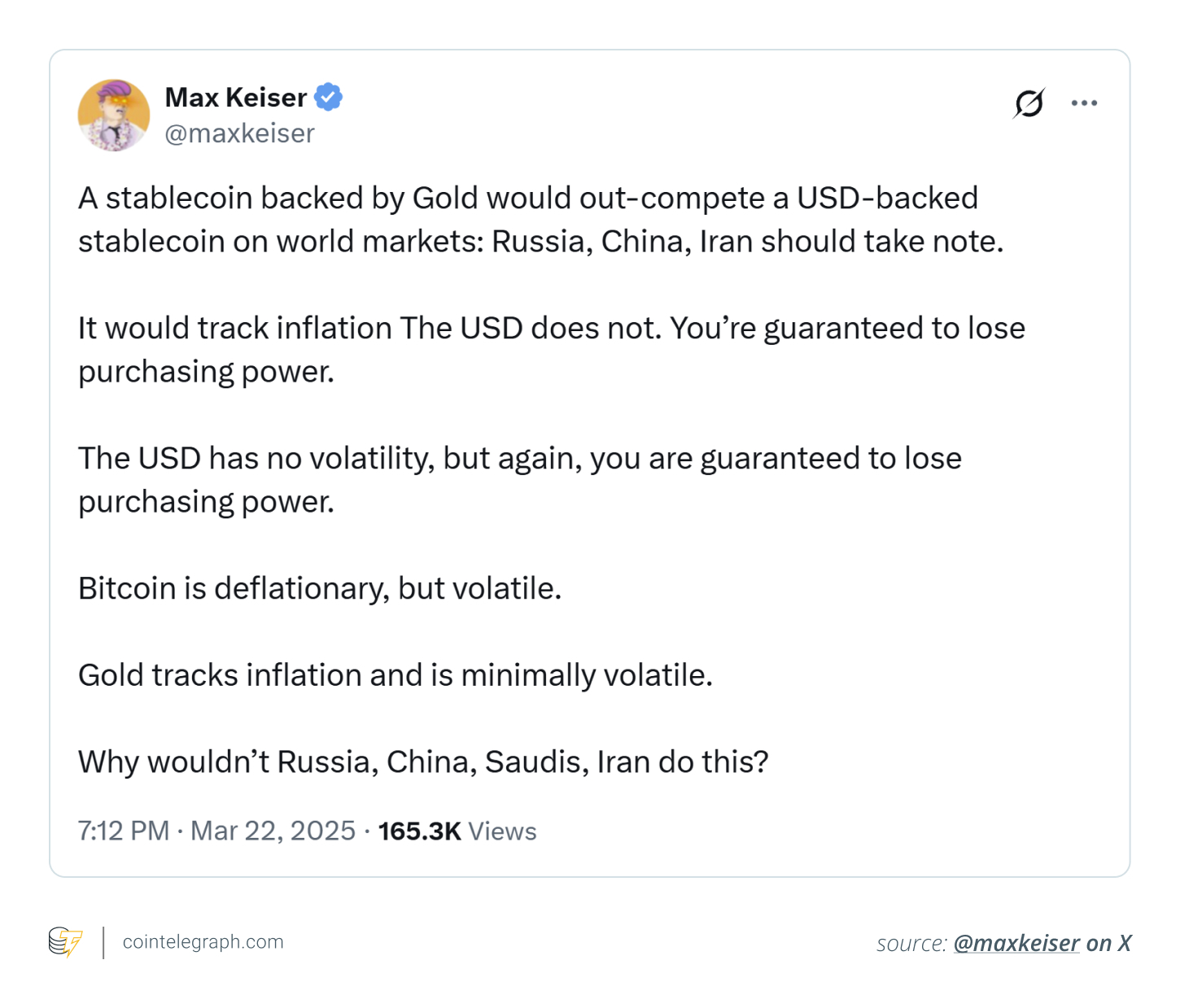Click Max Keiser's profile avatar
The image size is (1180, 1008).
[x=114, y=116]
